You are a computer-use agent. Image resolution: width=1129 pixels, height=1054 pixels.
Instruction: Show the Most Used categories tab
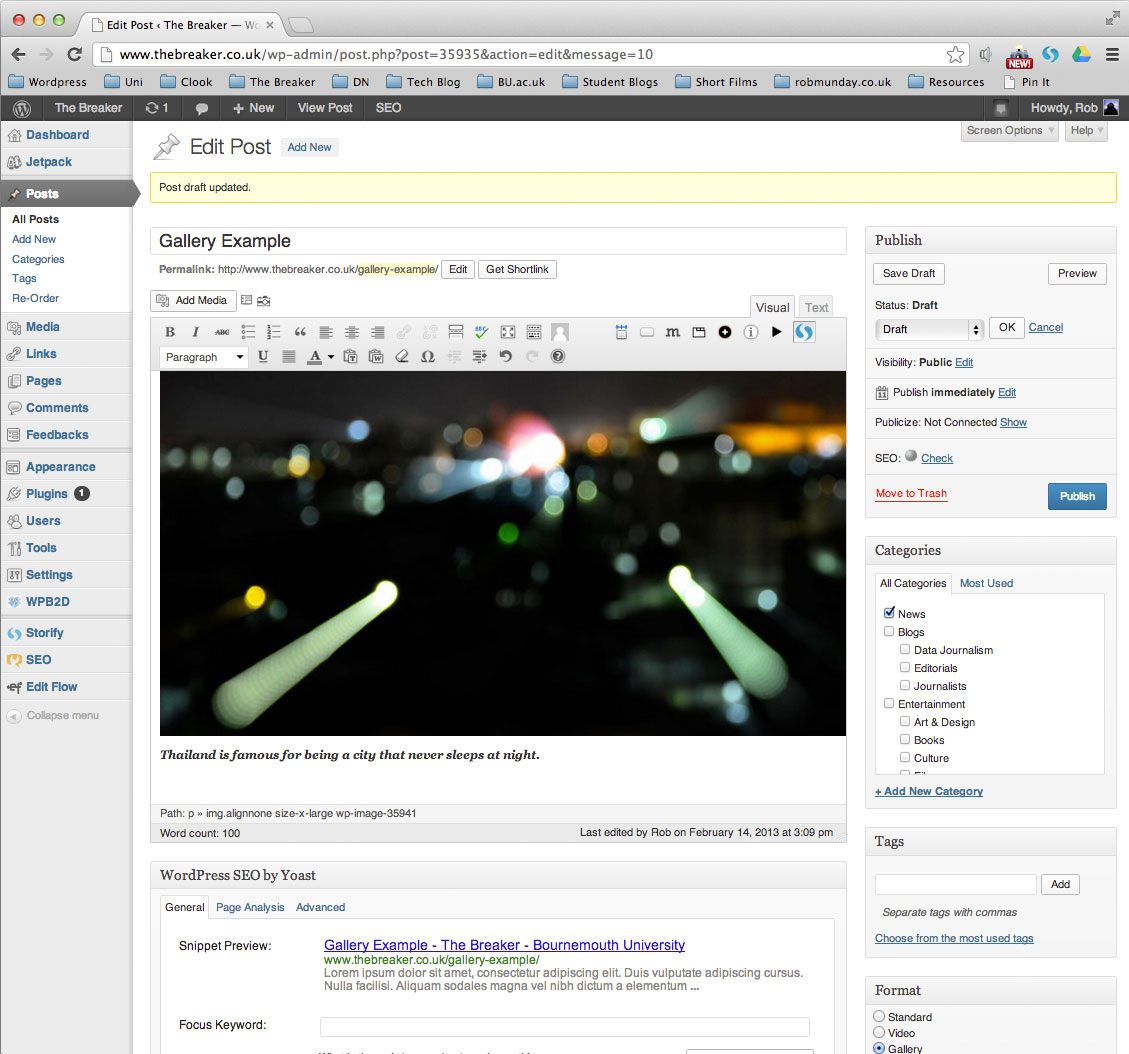[986, 583]
